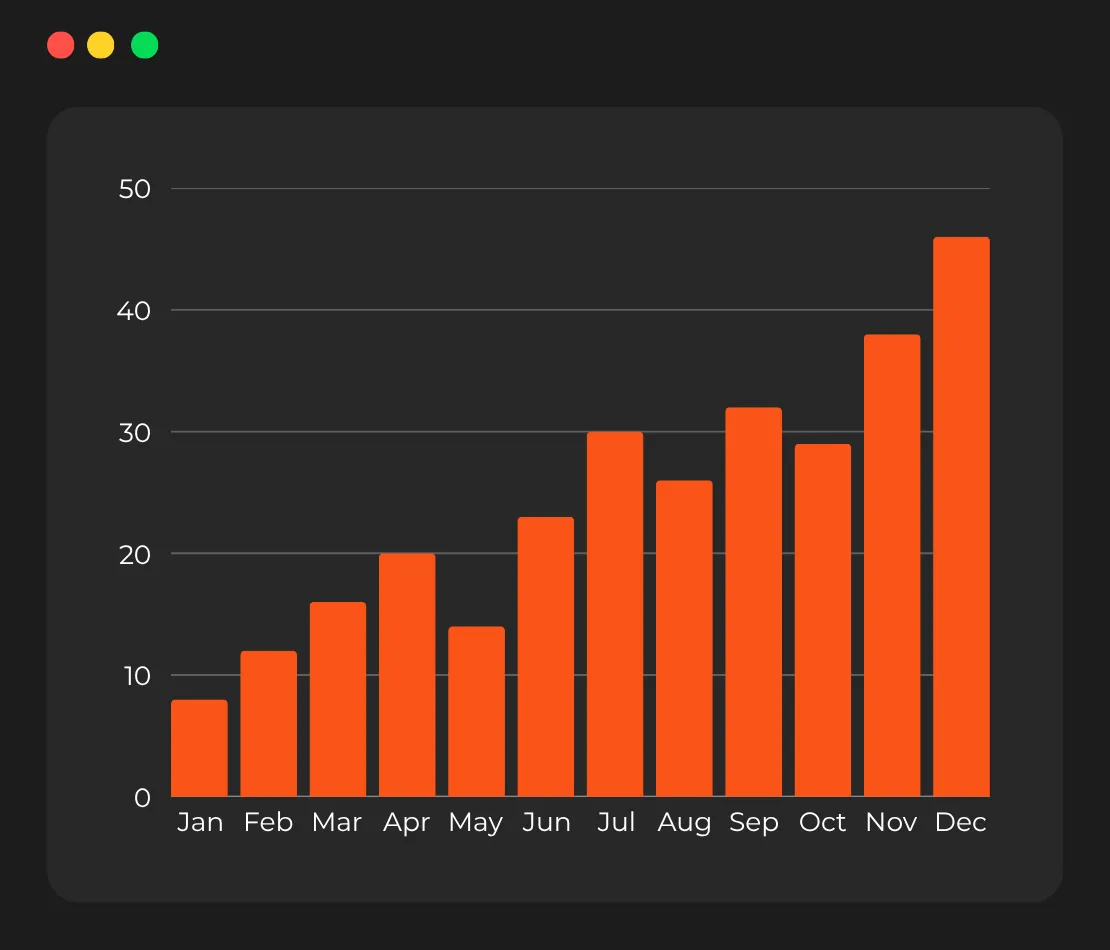Click the Jun month label
This screenshot has width=1110, height=950.
coord(546,823)
